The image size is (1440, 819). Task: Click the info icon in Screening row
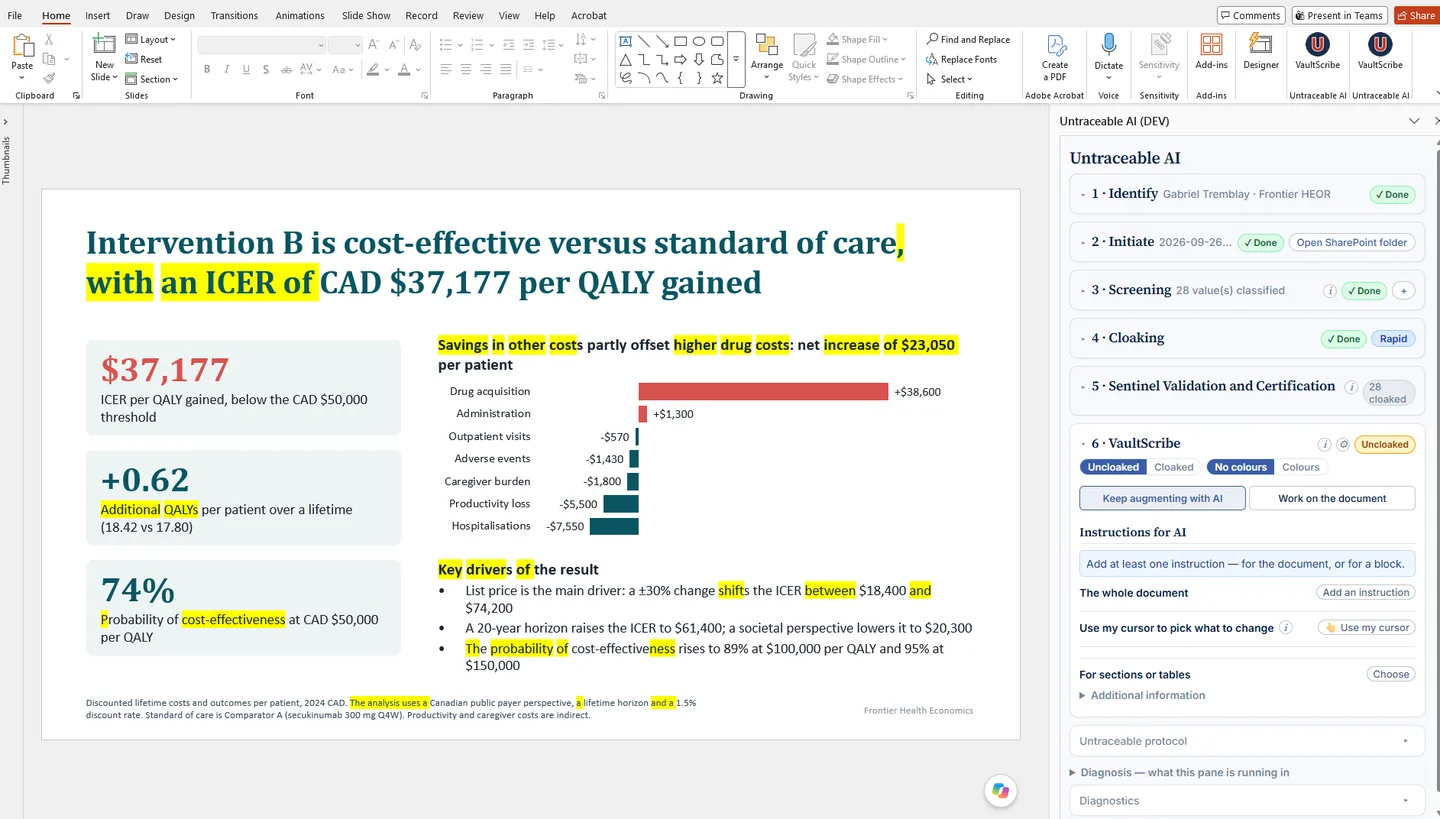pos(1330,291)
